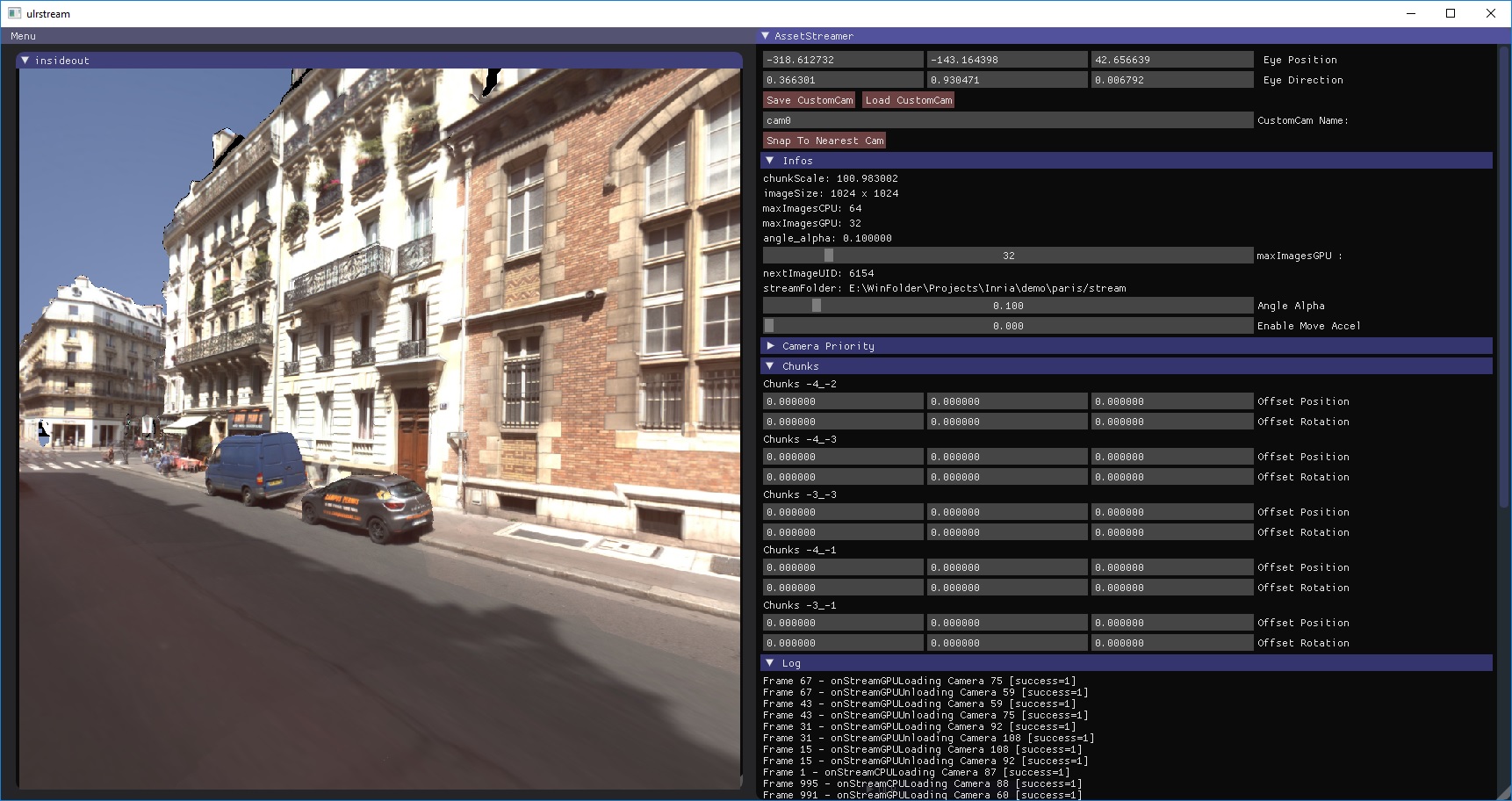Collapse the AssetStreamer panel triangle
1512x801 pixels.
click(766, 36)
